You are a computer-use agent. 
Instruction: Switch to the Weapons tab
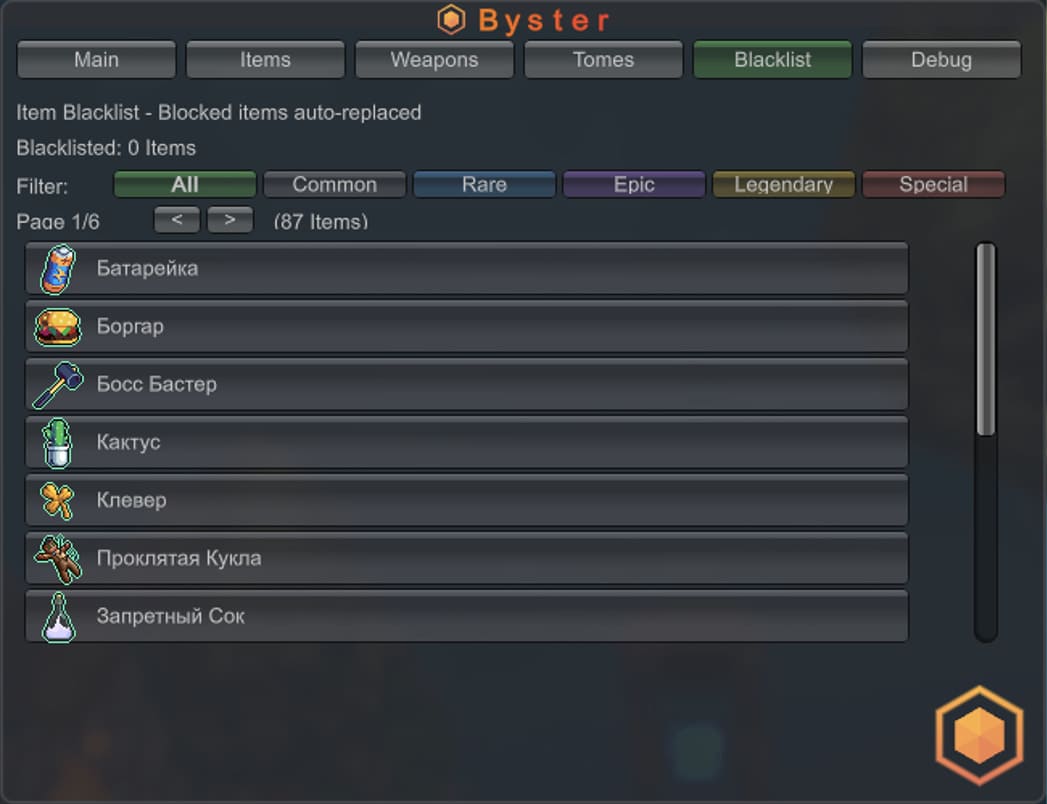pyautogui.click(x=434, y=59)
